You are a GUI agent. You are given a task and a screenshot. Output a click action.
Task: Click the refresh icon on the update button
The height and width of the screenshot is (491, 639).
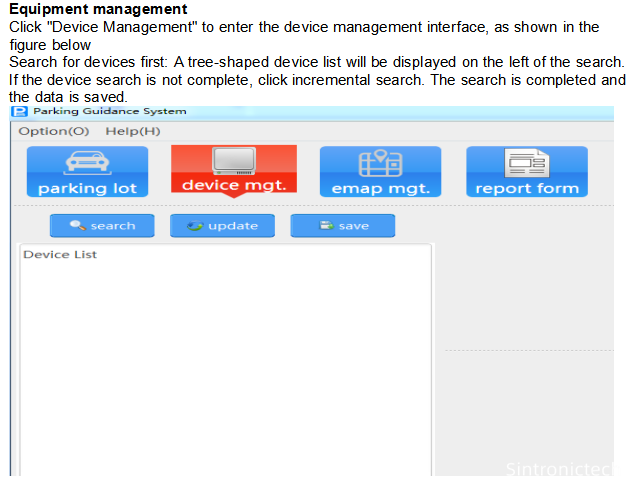click(196, 226)
